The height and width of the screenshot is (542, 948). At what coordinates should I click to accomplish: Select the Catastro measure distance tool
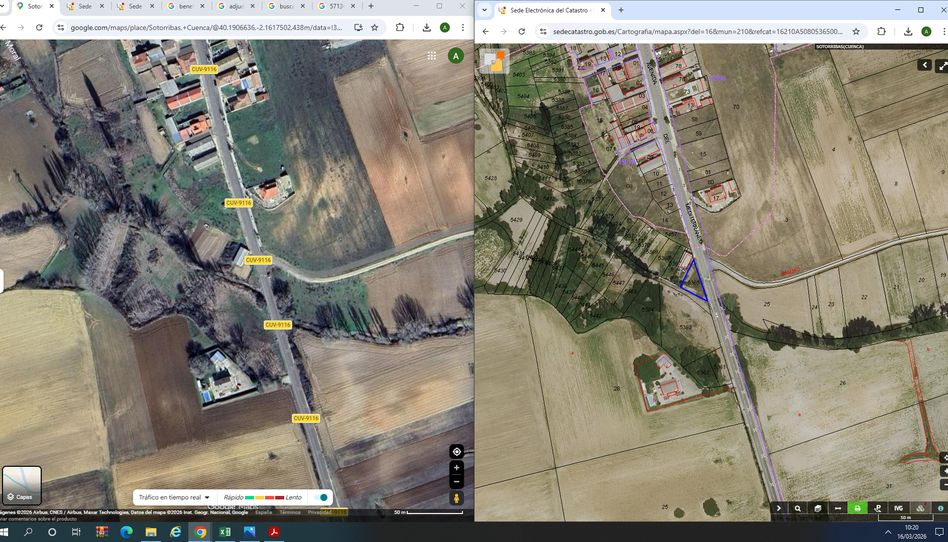837,508
